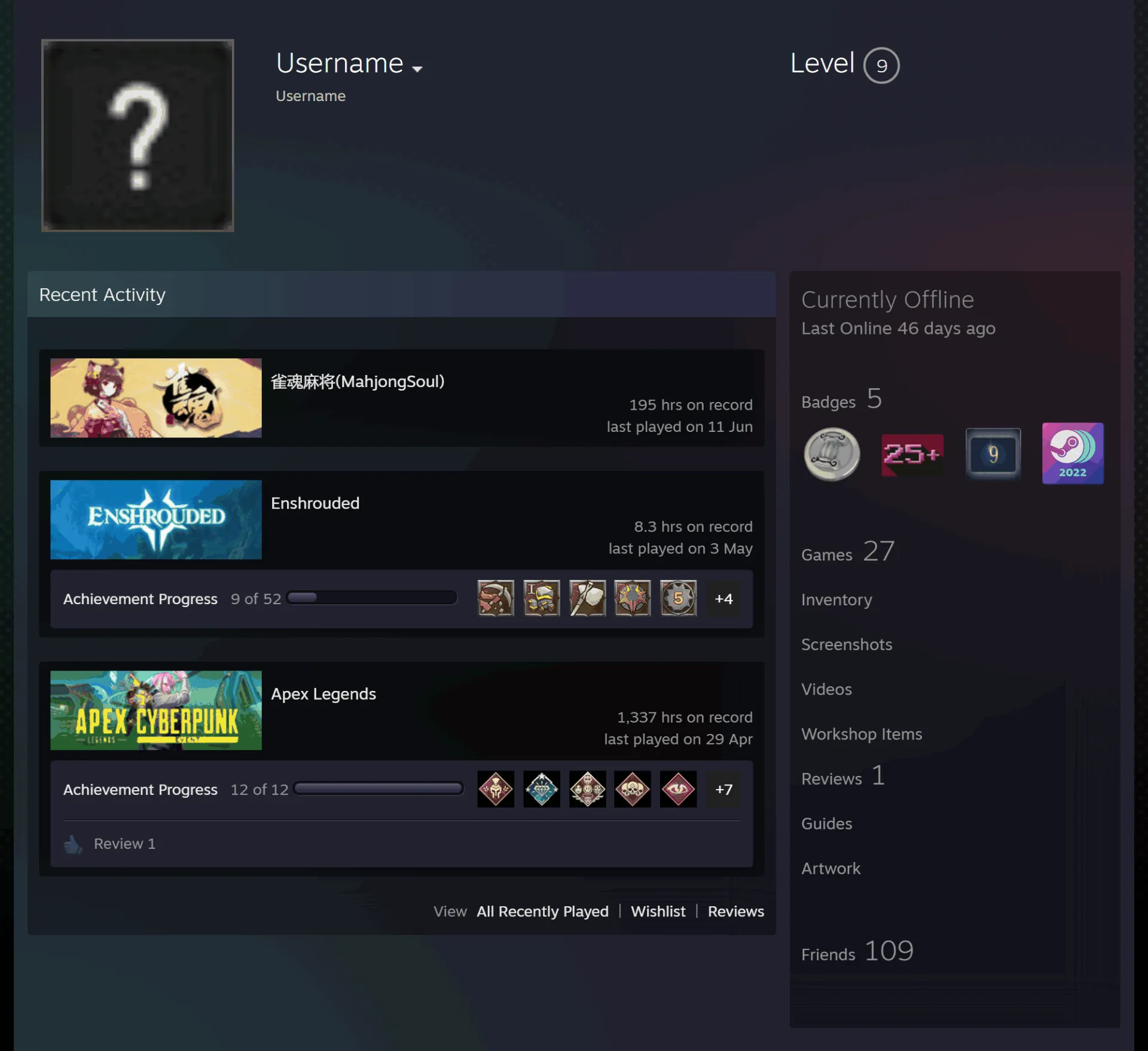Open the MahjongSoul game banner image

pyautogui.click(x=156, y=398)
